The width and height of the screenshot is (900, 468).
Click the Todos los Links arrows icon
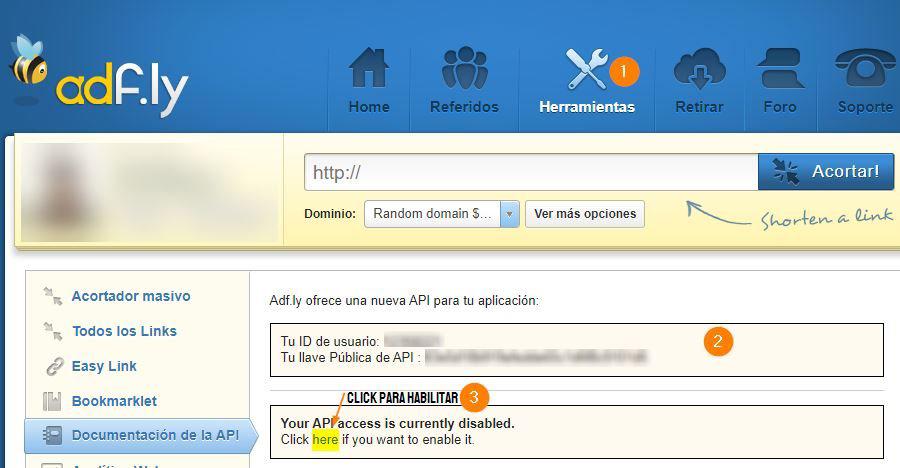[53, 331]
